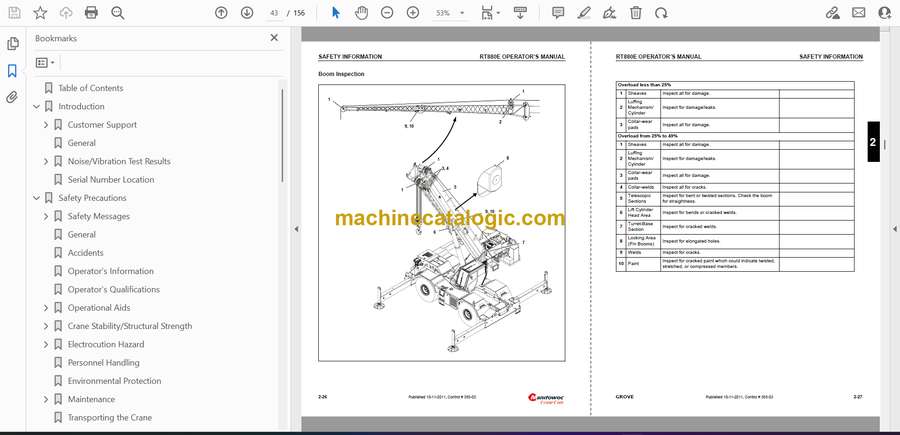Open the page thumbnails panel icon
This screenshot has width=900, height=435.
tap(13, 44)
